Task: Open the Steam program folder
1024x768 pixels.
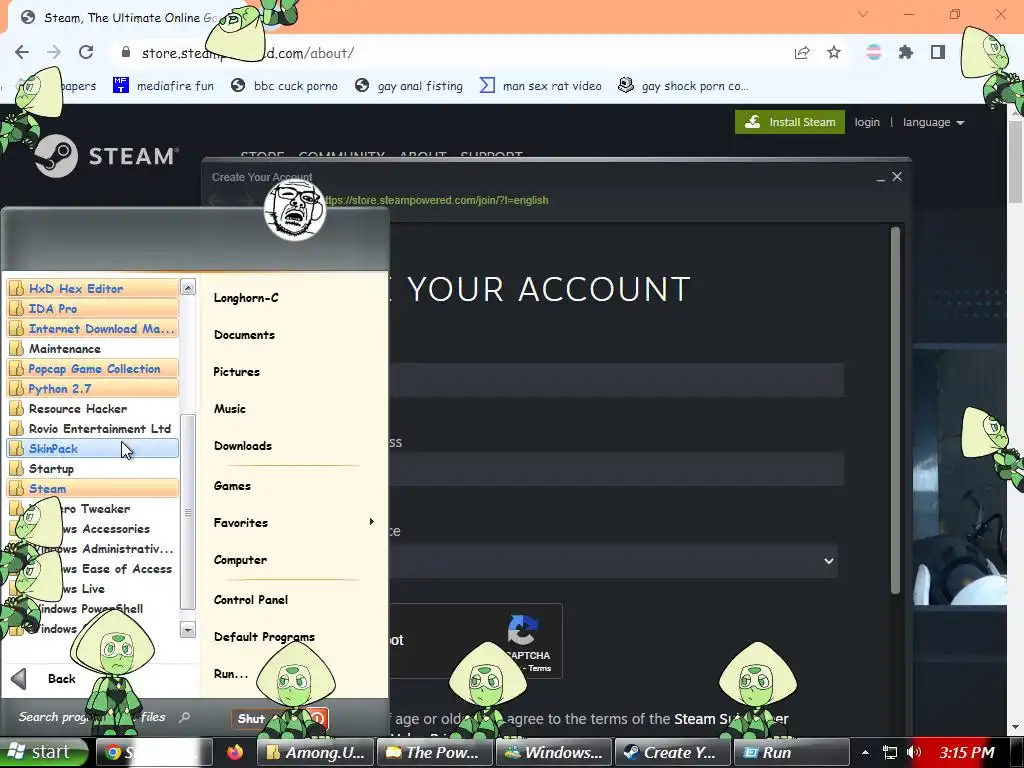Action: point(92,488)
